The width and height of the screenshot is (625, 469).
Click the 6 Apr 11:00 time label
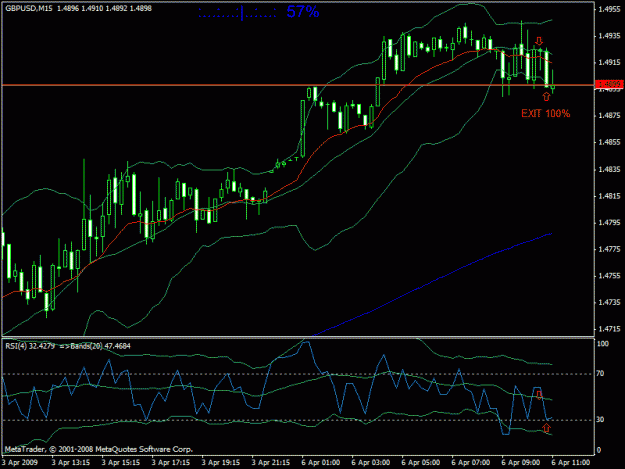[570, 463]
